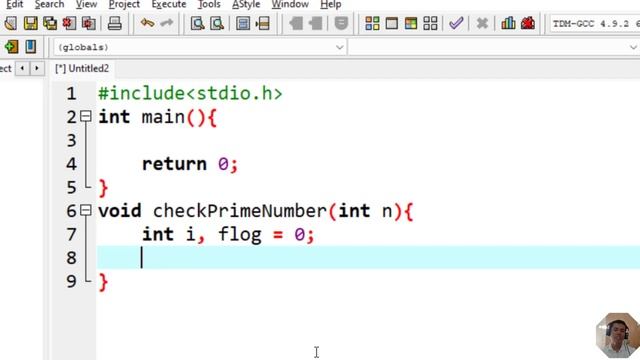
Task: Open Replace with the second magnifier icon
Action: [217, 23]
